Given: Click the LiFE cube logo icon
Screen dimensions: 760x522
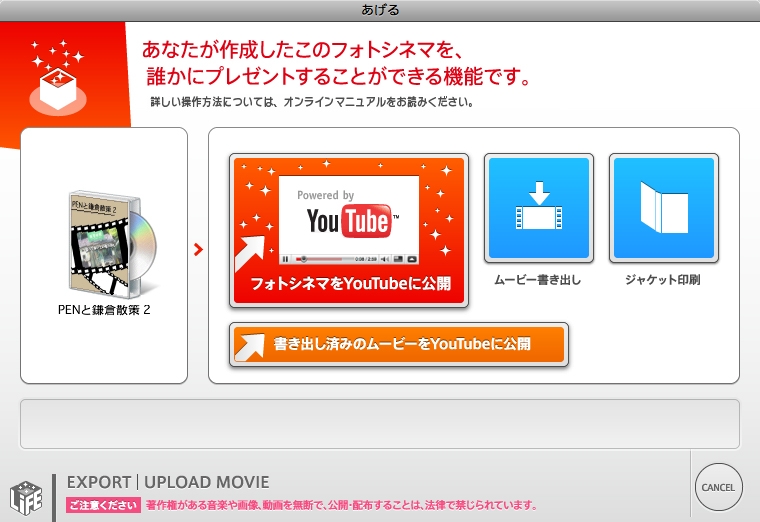Looking at the screenshot, I should pyautogui.click(x=26, y=498).
